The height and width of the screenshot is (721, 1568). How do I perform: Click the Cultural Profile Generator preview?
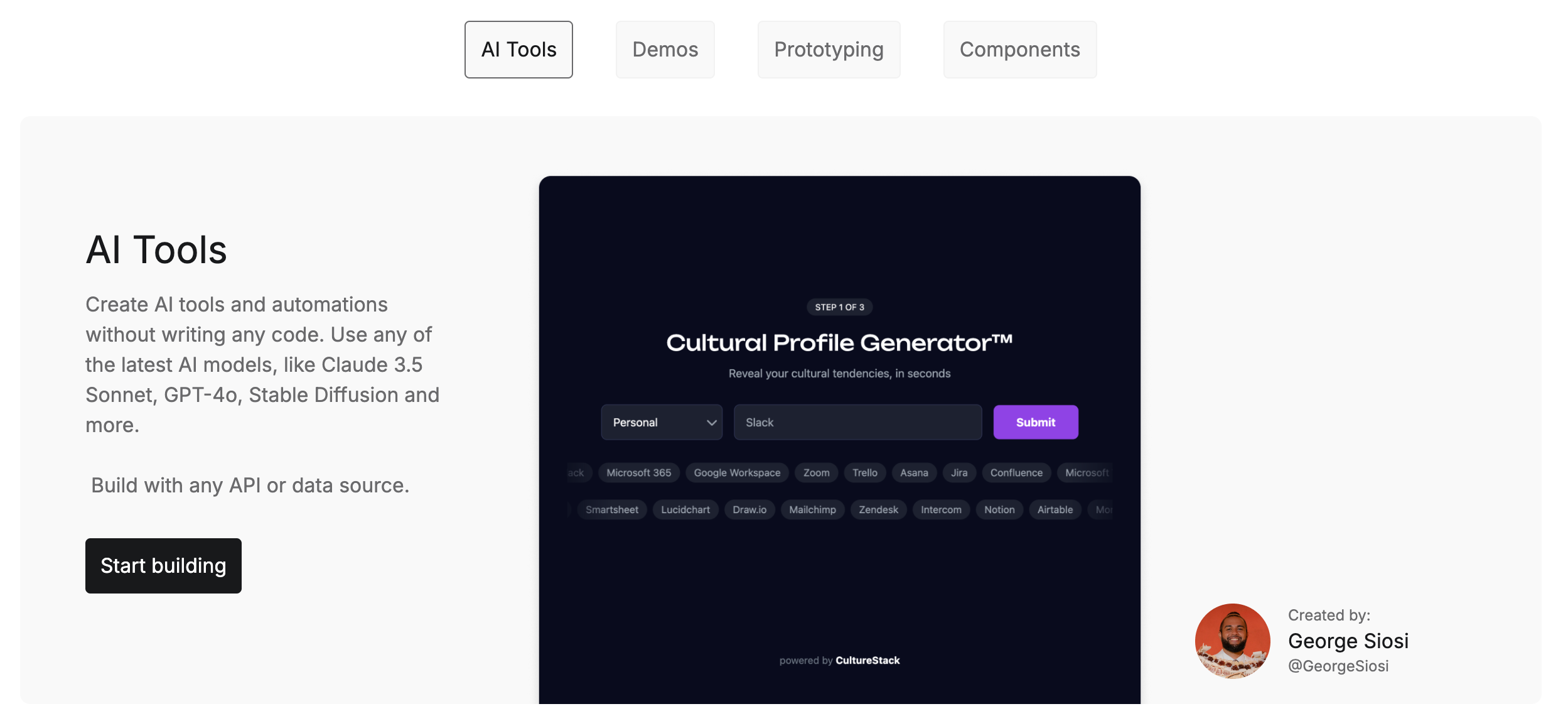pos(839,440)
